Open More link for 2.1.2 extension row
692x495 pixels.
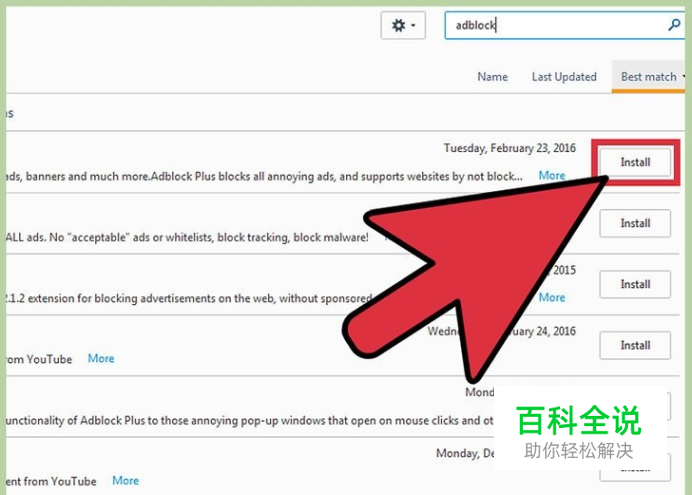(552, 297)
